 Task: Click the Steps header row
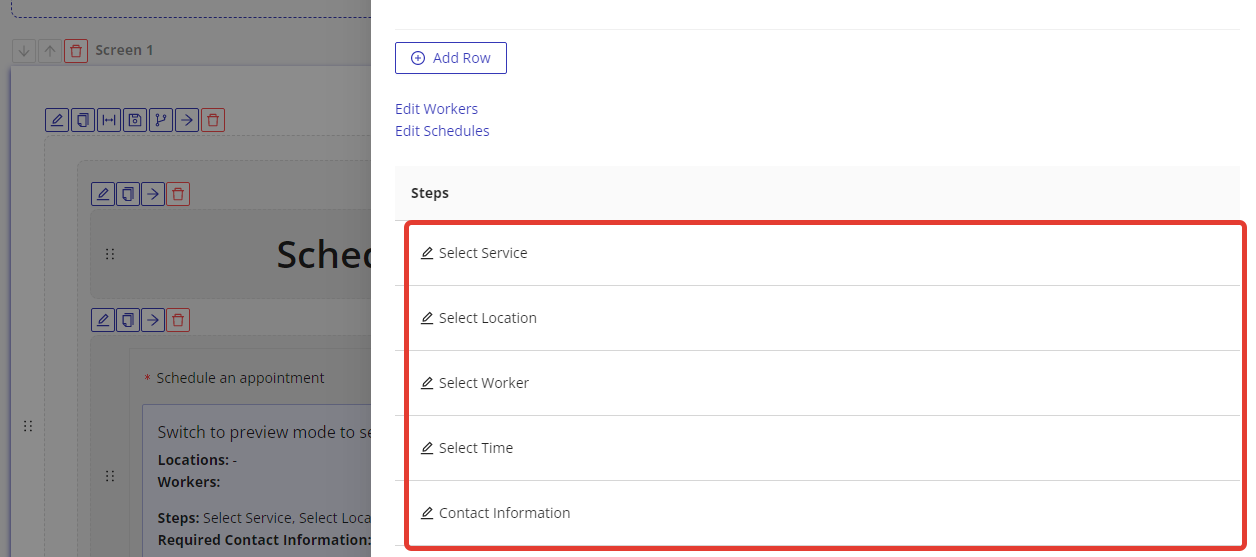click(817, 193)
